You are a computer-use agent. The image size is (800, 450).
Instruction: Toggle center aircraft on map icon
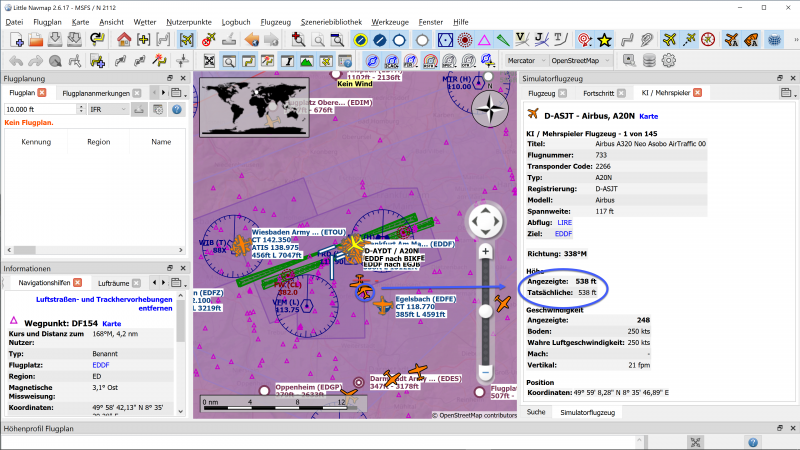click(x=187, y=39)
